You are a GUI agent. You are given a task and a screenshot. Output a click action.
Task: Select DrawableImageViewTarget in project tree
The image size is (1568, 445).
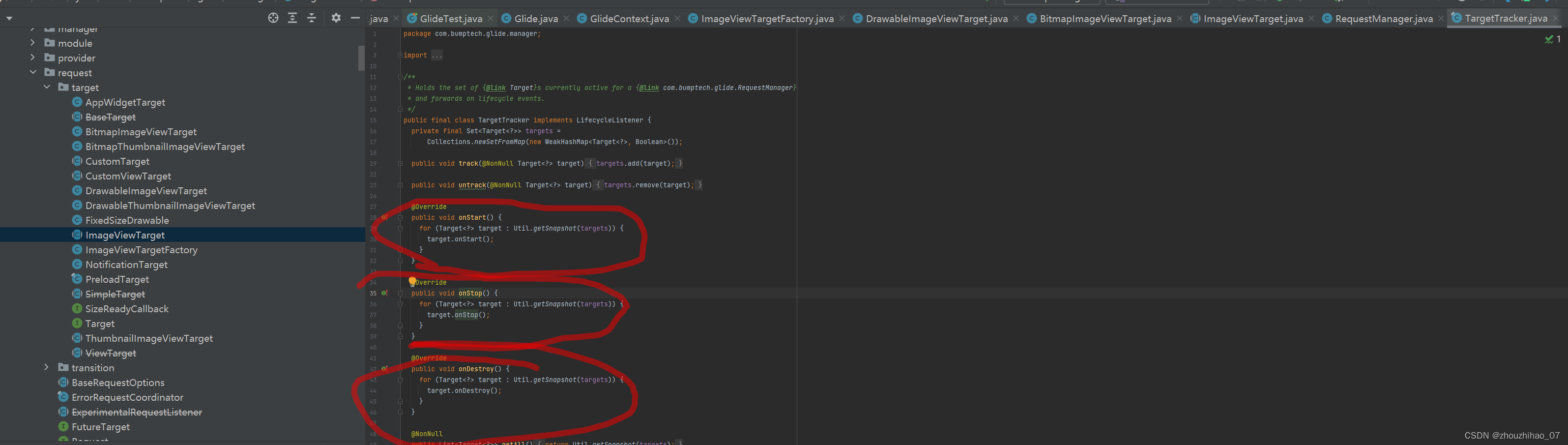pos(145,191)
